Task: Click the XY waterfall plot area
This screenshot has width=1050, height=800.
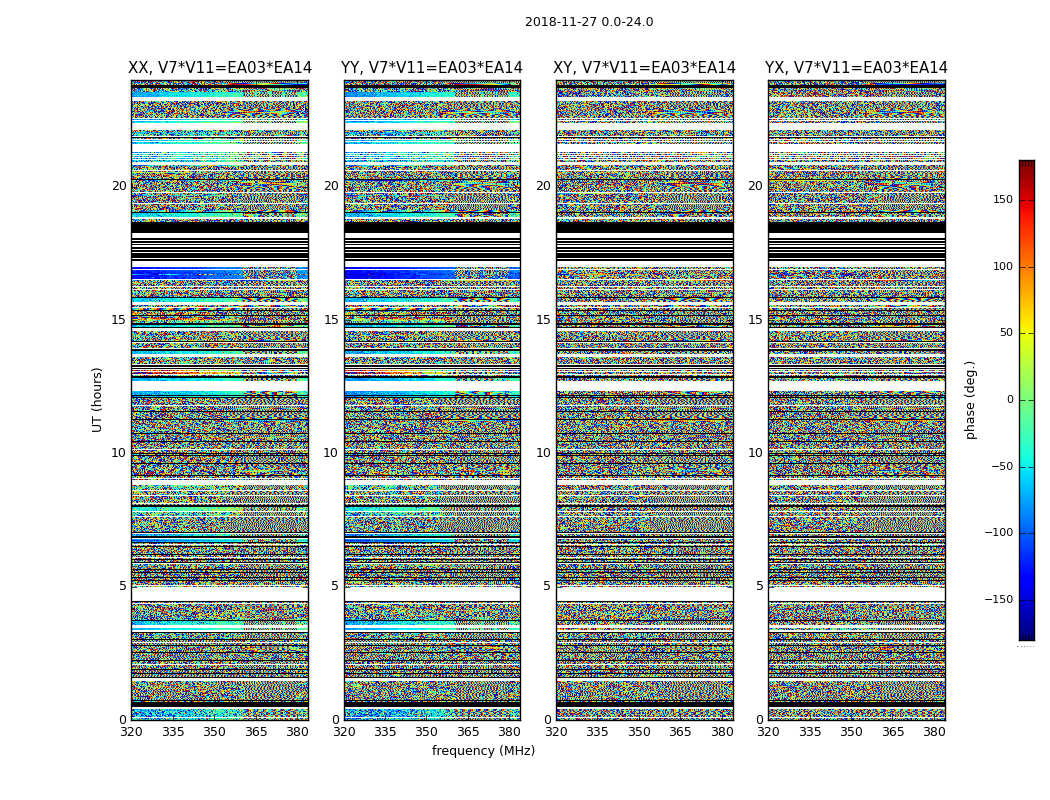Action: pyautogui.click(x=644, y=400)
